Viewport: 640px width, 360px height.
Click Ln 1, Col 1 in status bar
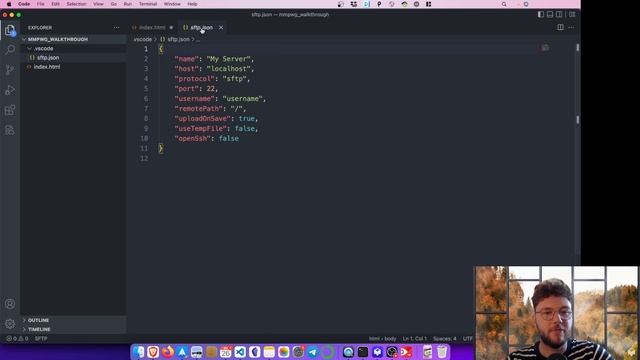414,338
